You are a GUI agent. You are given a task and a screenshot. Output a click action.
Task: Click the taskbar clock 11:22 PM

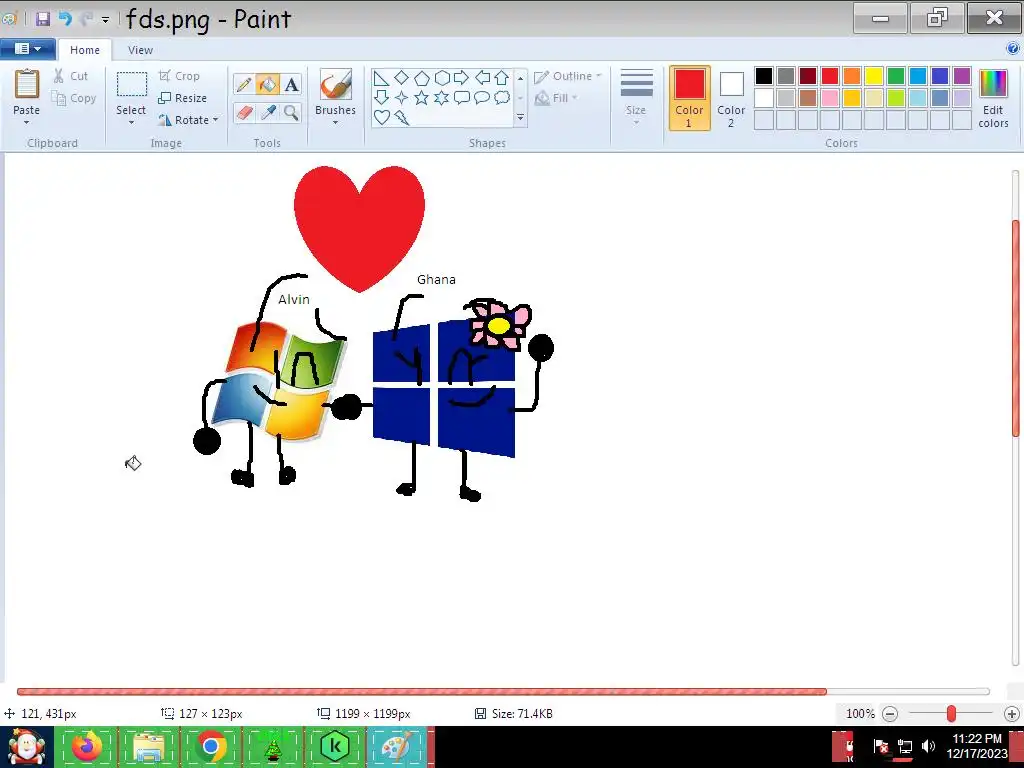(x=976, y=739)
